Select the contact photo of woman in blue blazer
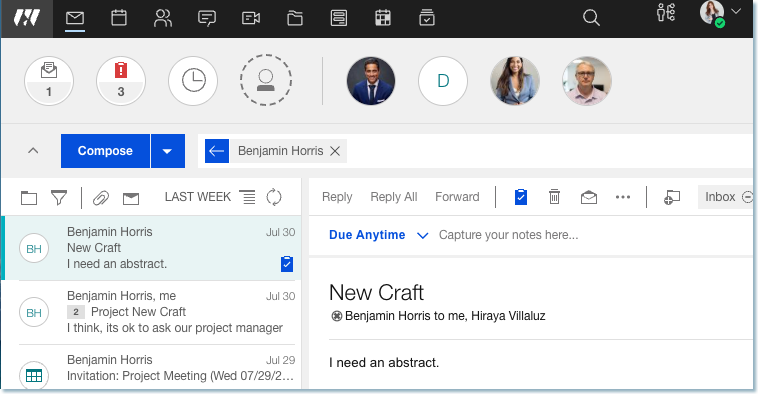The width and height of the screenshot is (758, 394). (515, 81)
